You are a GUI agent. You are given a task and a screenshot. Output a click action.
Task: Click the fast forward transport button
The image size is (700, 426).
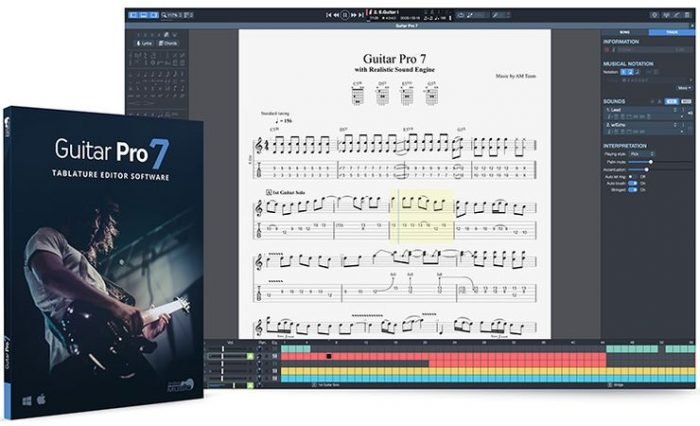[x=354, y=16]
